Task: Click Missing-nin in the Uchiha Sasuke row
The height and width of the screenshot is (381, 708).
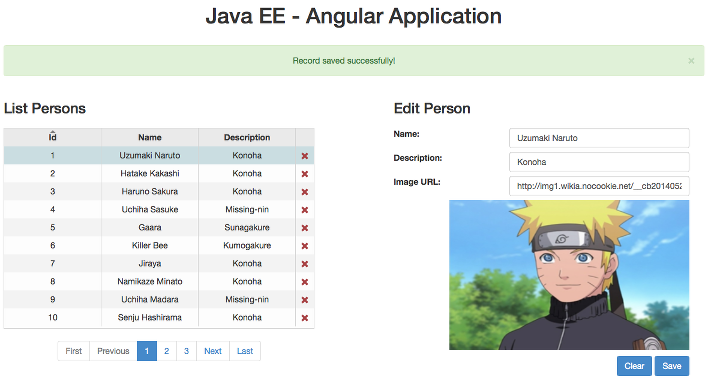Action: [247, 209]
